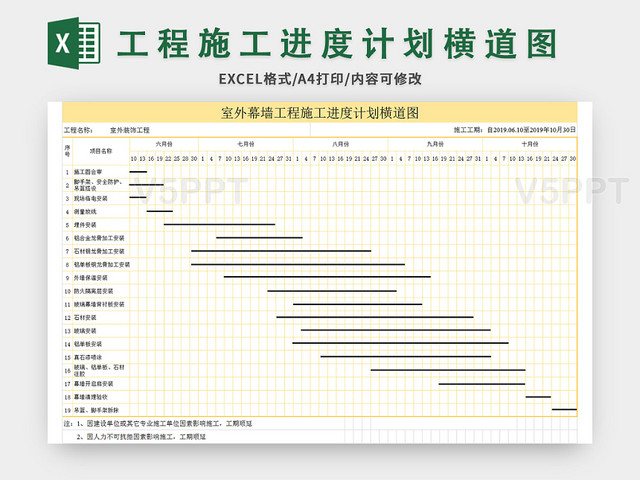Click the Gantt bar for row 12 石材安装
This screenshot has height=480, width=640.
coord(375,317)
